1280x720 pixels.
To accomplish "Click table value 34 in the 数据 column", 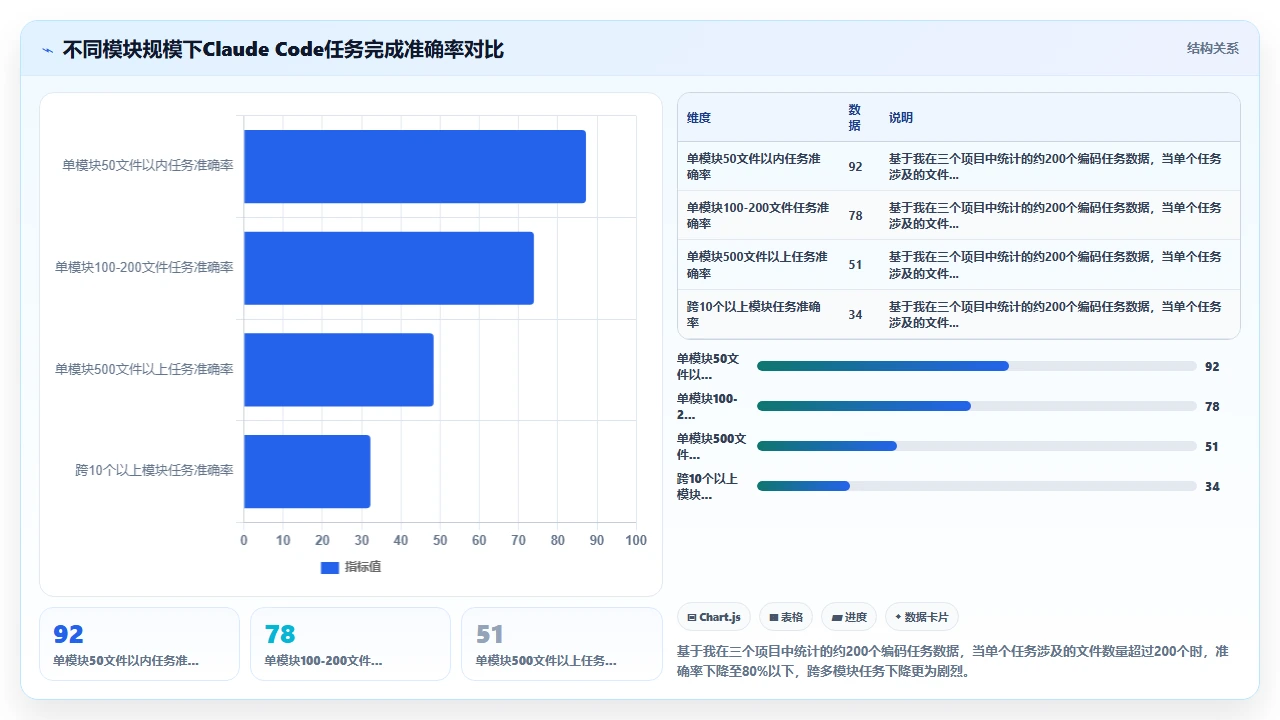I will [x=855, y=314].
